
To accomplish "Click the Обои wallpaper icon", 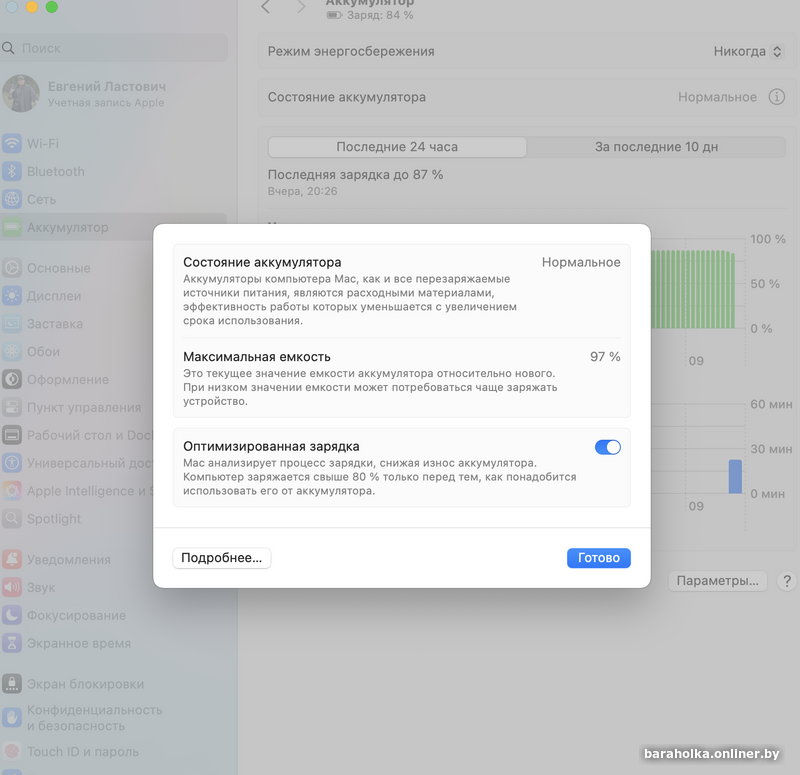I will point(12,352).
